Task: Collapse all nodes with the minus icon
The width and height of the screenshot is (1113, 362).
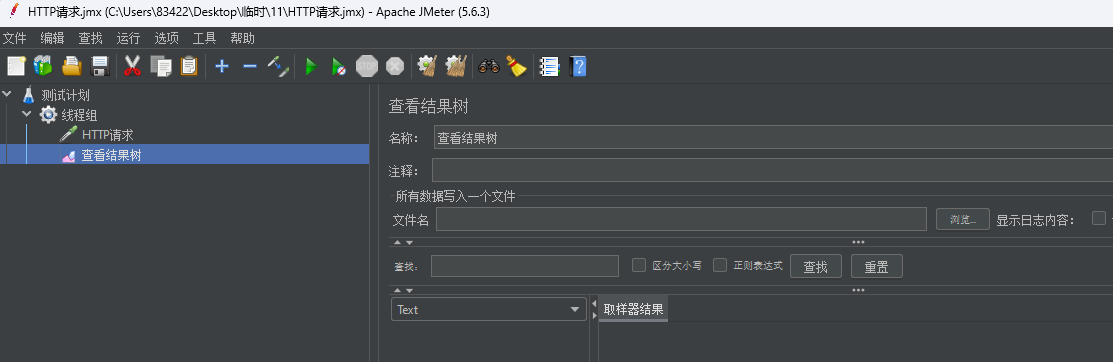Action: tap(250, 67)
